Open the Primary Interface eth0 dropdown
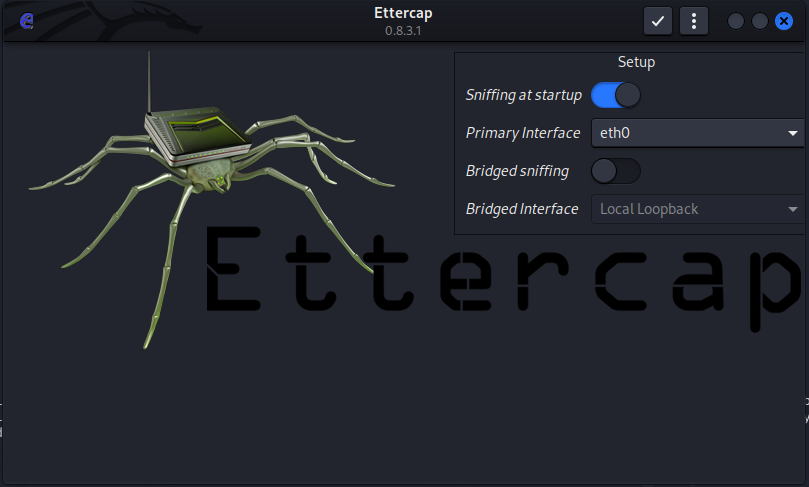This screenshot has height=487, width=809. [690, 133]
